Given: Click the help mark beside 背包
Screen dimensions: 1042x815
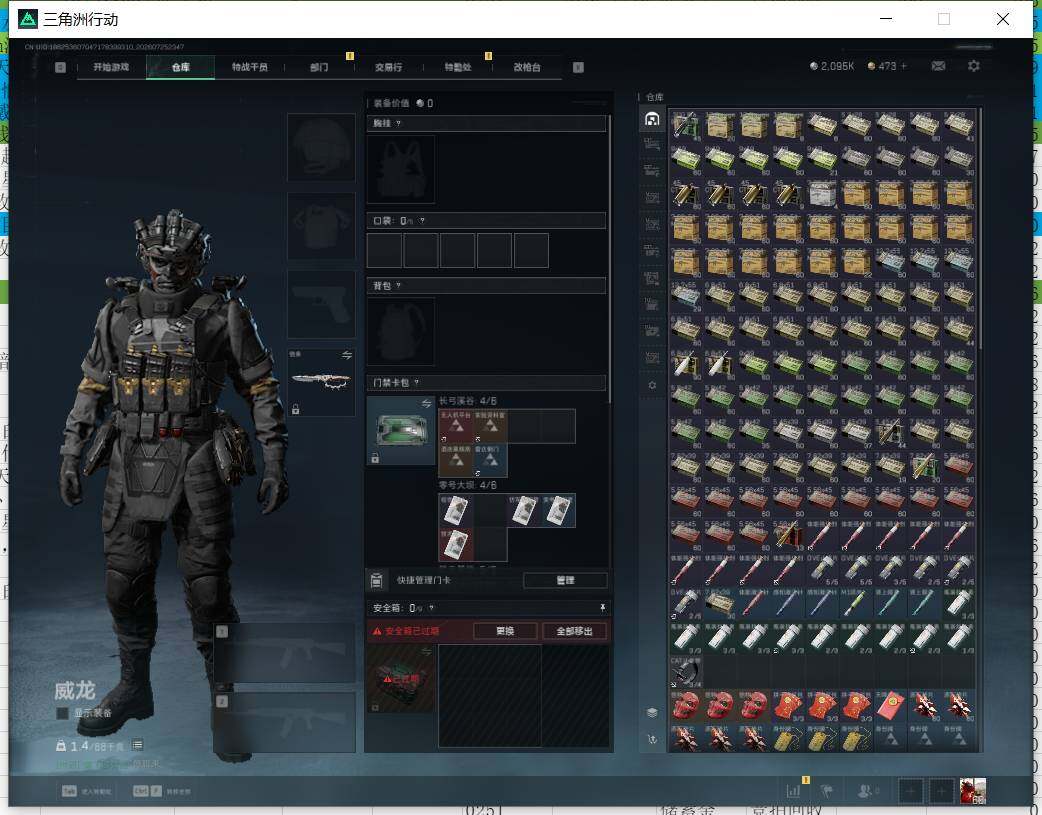Looking at the screenshot, I should [x=398, y=286].
